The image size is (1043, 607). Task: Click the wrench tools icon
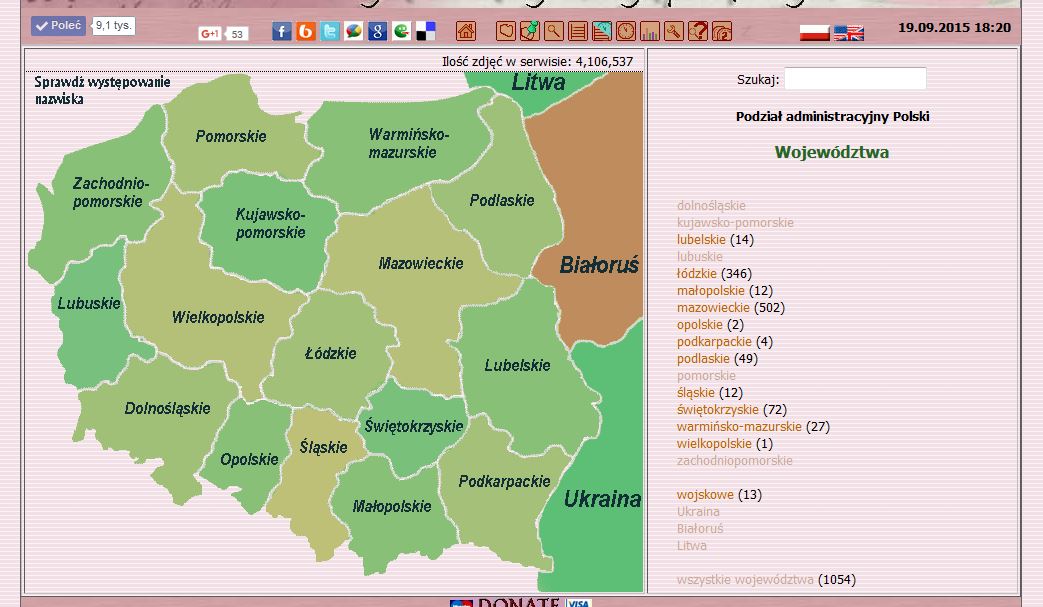pos(673,32)
